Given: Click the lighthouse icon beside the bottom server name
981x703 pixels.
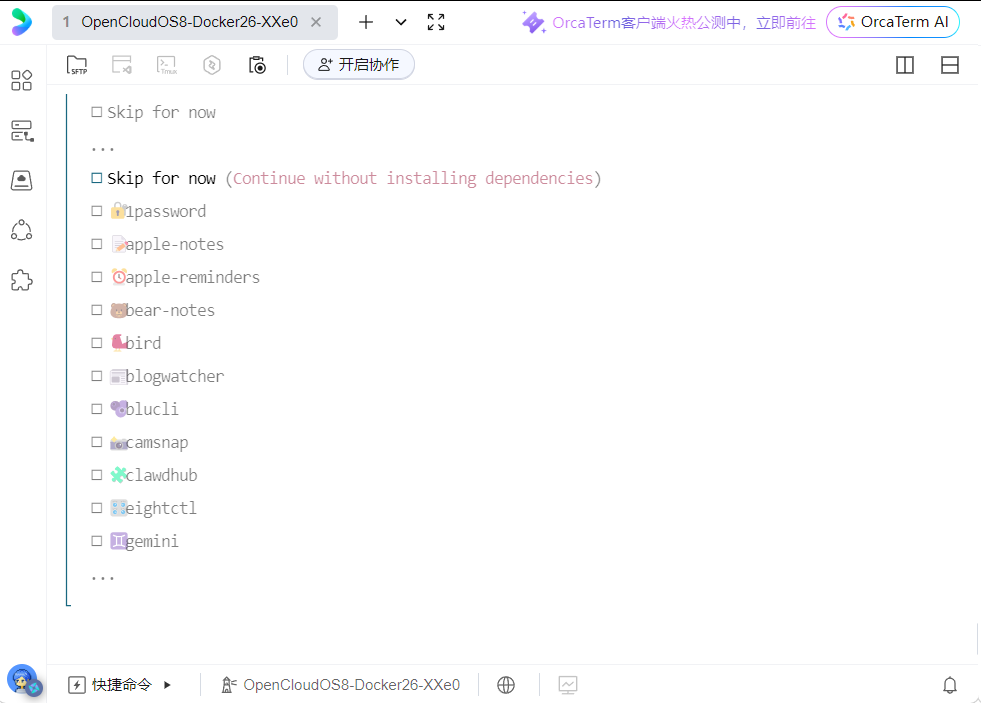Looking at the screenshot, I should (x=228, y=685).
